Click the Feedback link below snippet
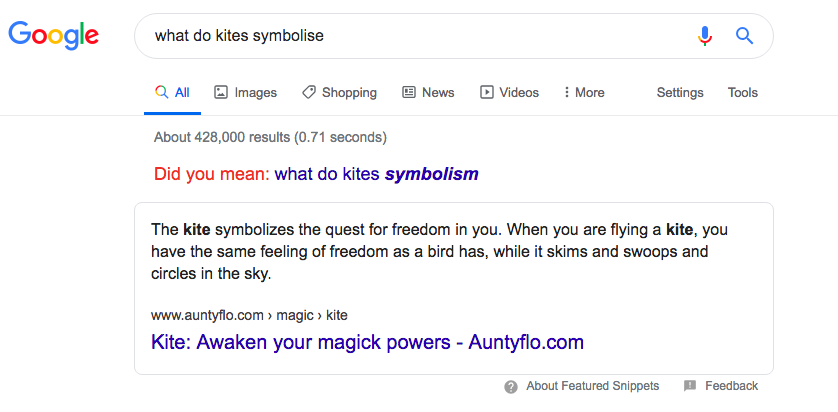Image resolution: width=838 pixels, height=412 pixels. tap(732, 386)
